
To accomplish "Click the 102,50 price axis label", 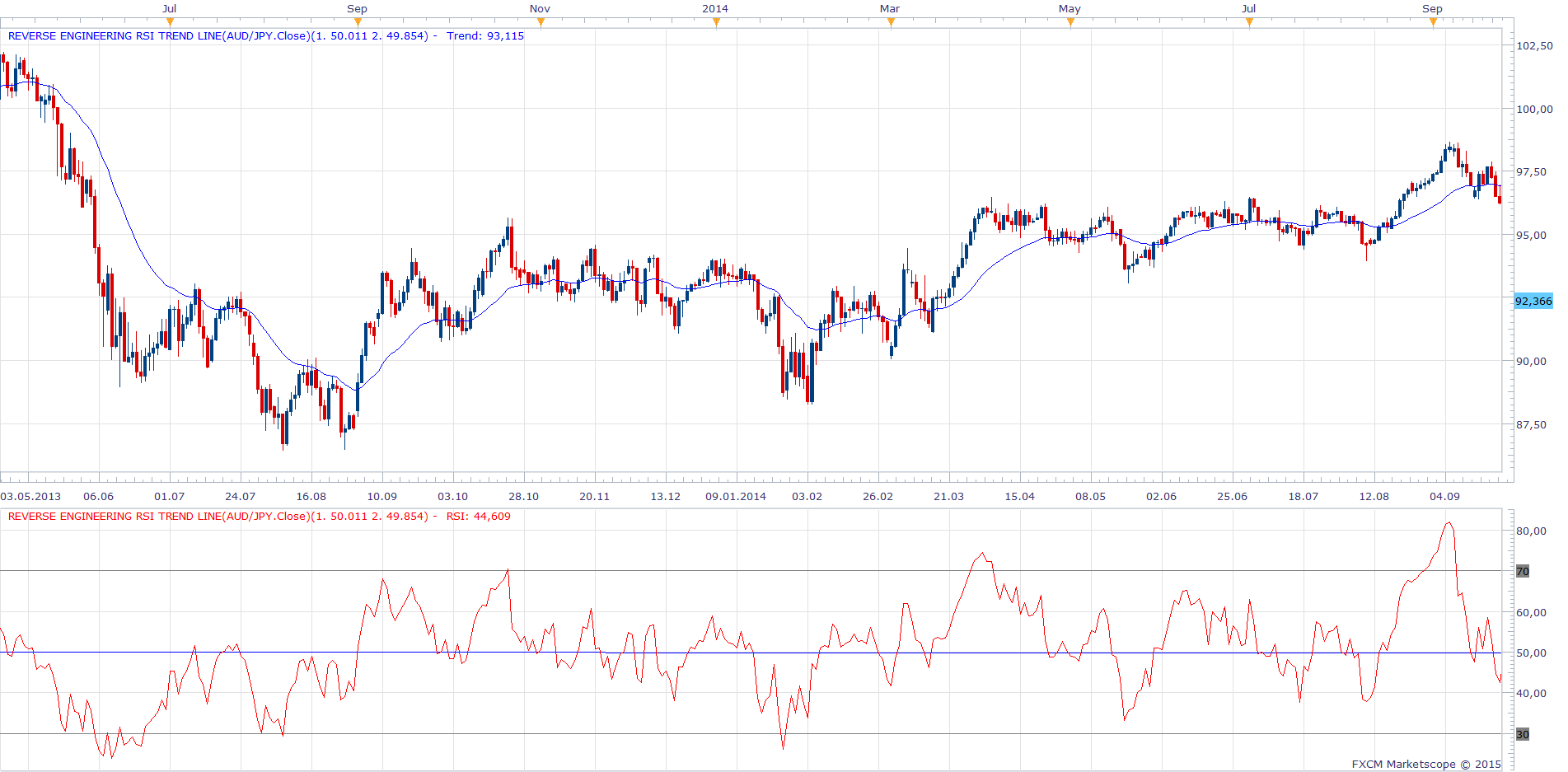I will [1534, 45].
